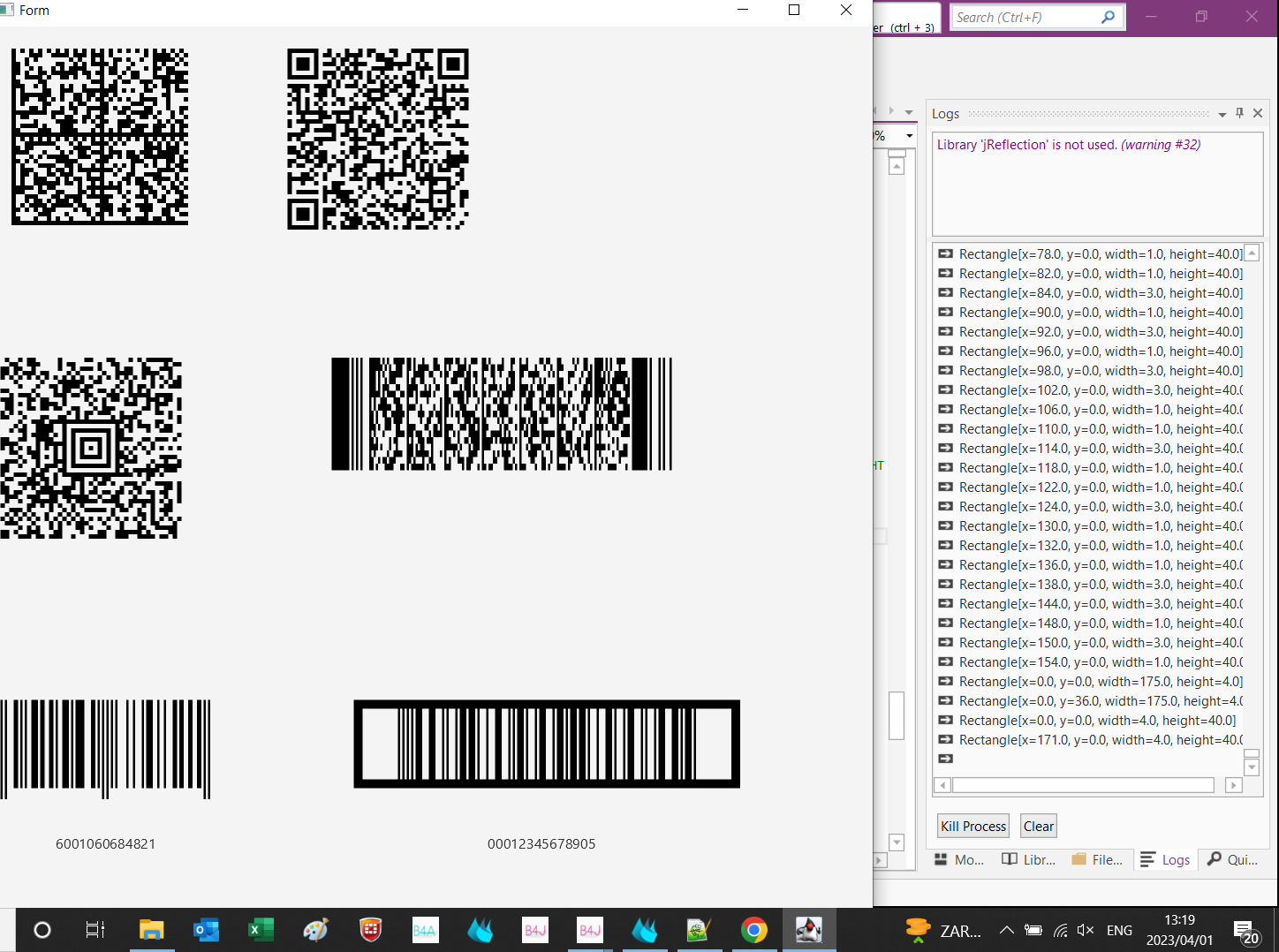This screenshot has height=952, width=1279.
Task: Click the down arrow of the log list scrollbar
Action: (1252, 767)
